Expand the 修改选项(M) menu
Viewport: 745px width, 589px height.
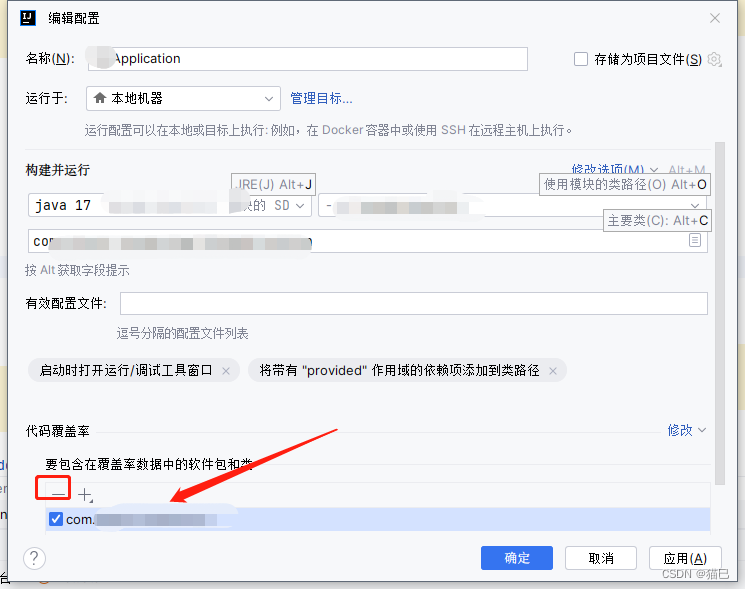tap(614, 169)
